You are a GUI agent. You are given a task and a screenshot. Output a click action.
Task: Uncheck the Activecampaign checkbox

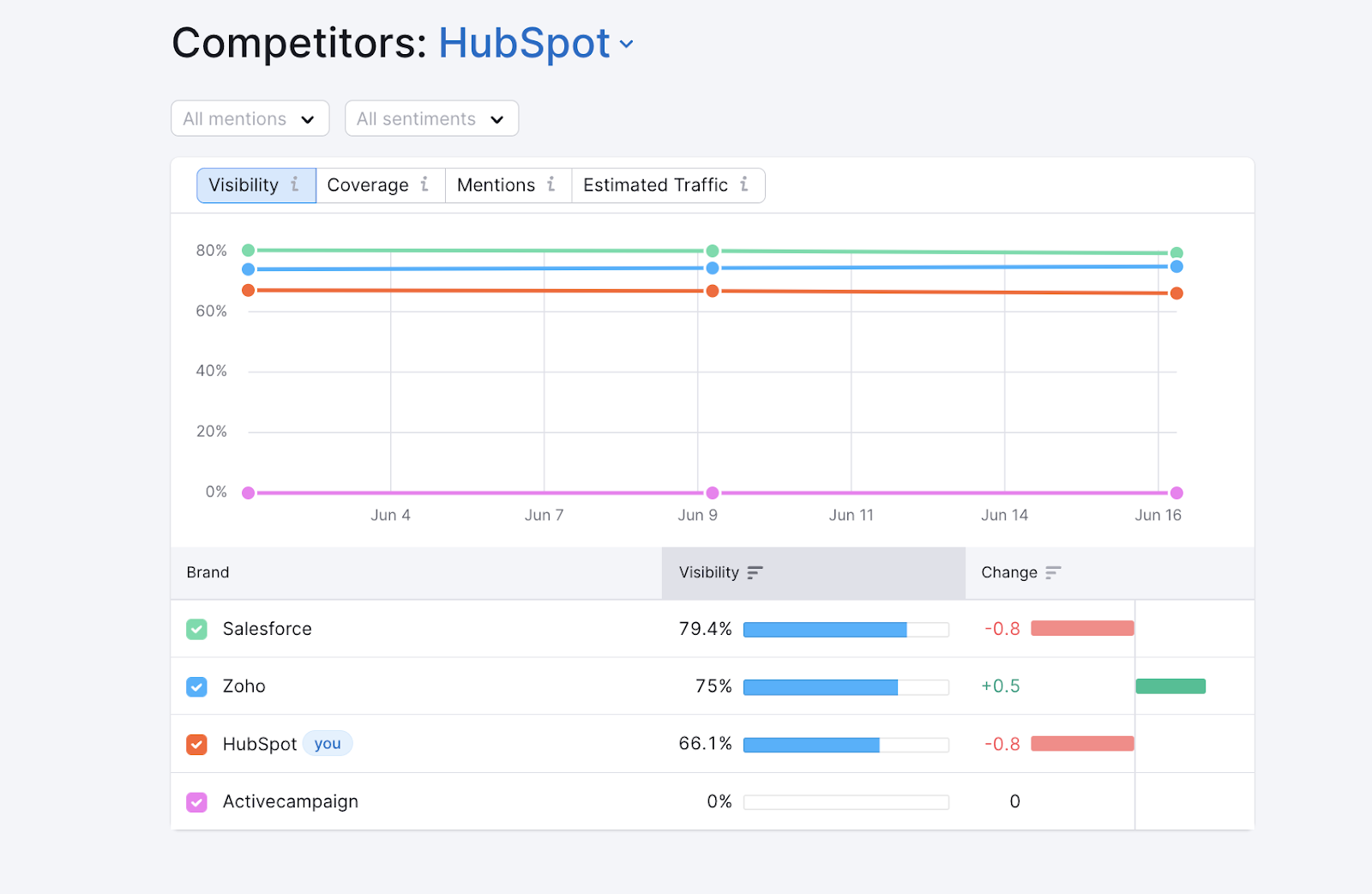click(196, 802)
